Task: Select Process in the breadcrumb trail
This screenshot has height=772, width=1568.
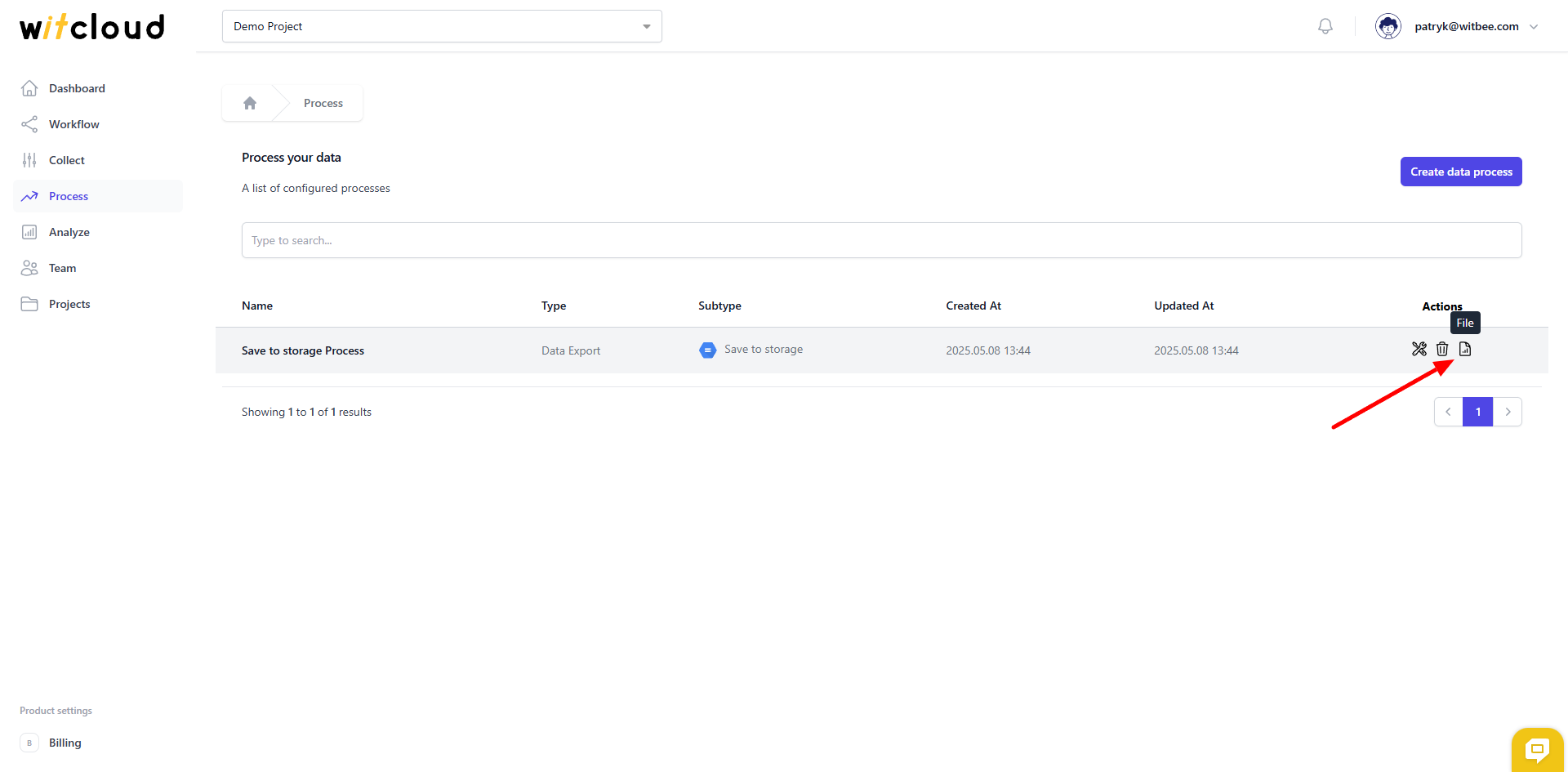Action: [x=323, y=102]
